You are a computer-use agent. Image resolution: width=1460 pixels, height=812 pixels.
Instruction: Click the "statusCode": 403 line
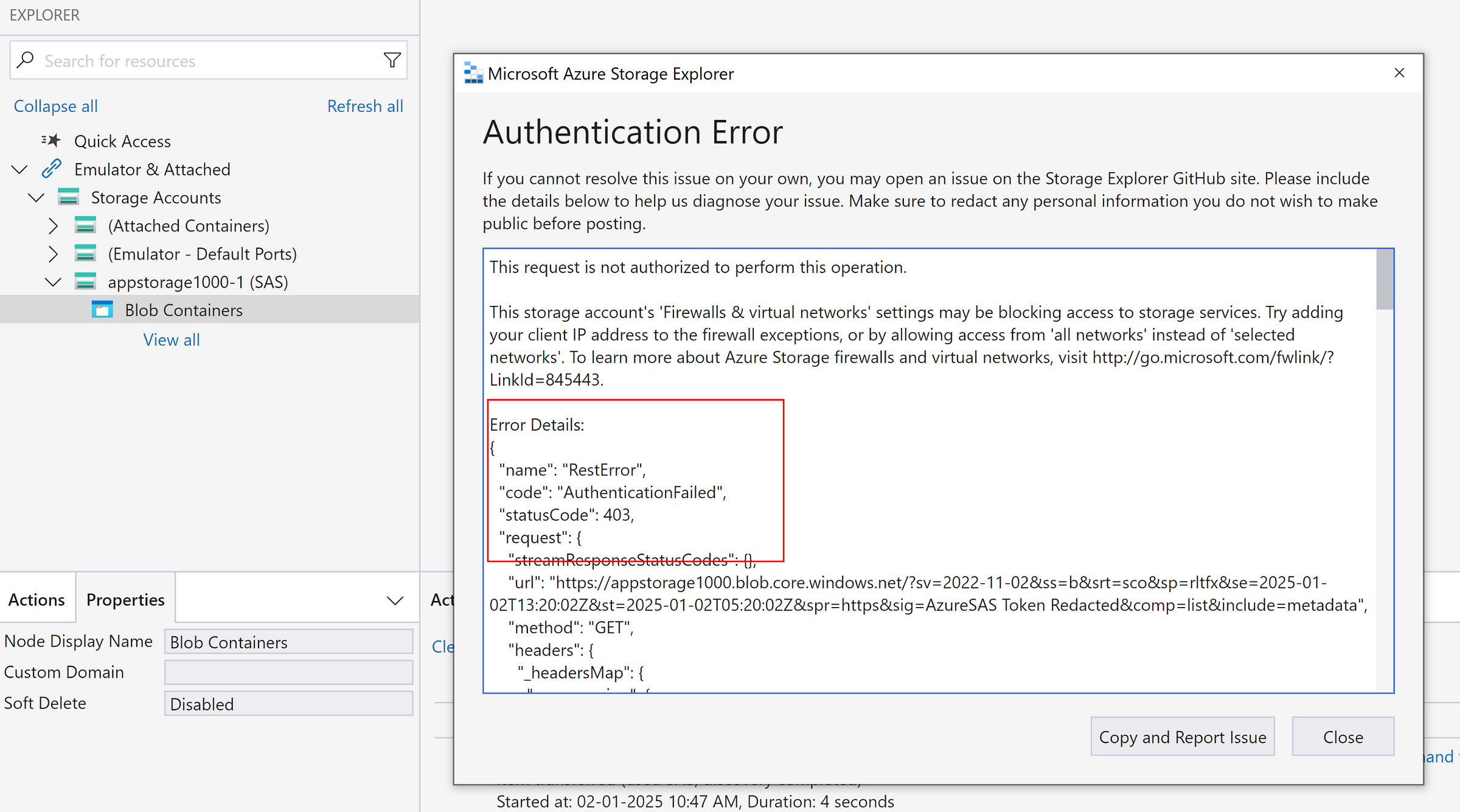tap(566, 515)
